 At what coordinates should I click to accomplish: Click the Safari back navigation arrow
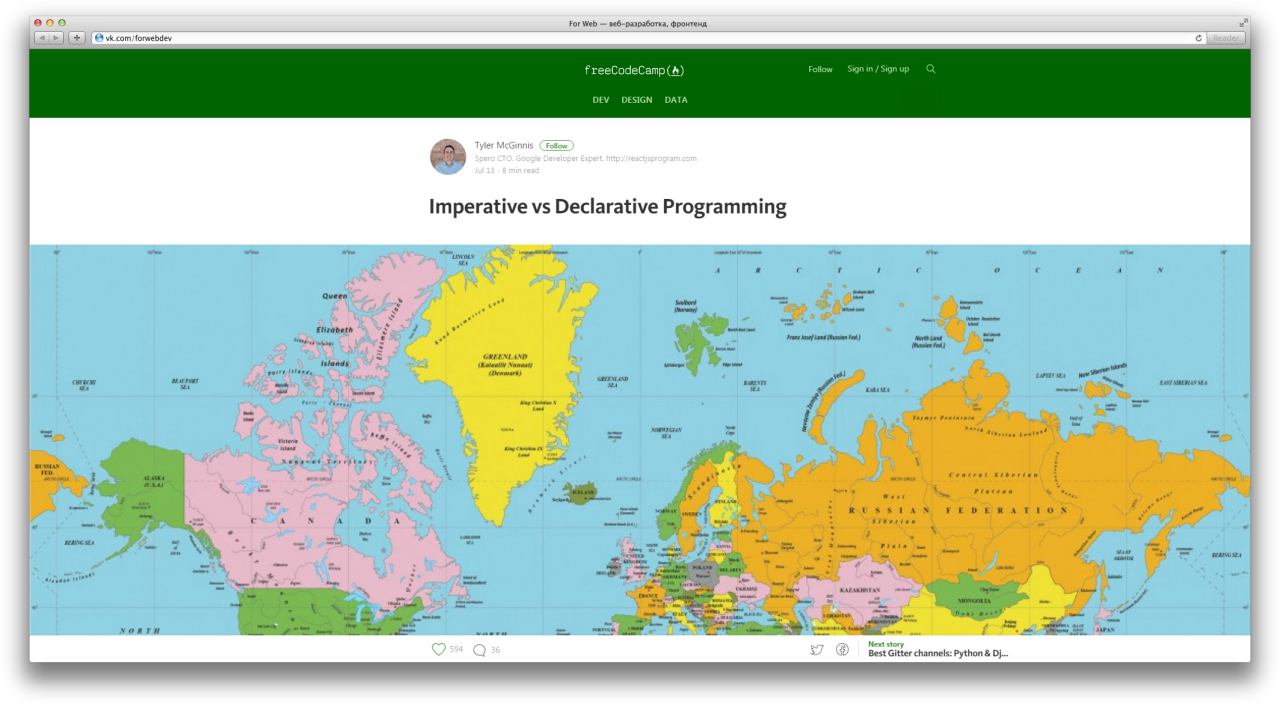[42, 38]
